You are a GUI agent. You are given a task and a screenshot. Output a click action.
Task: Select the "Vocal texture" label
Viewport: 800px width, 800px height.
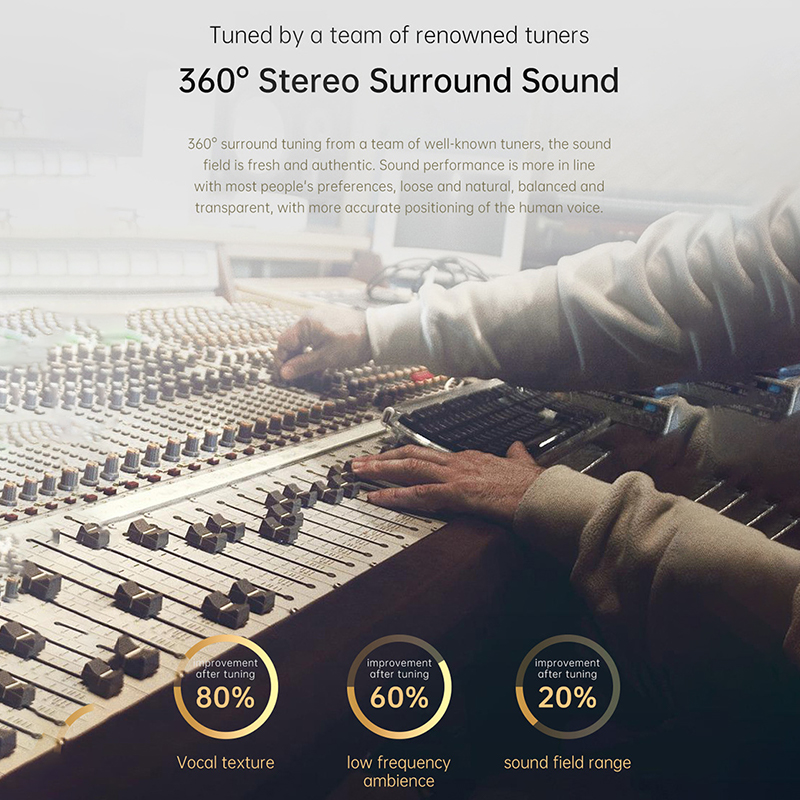point(225,763)
